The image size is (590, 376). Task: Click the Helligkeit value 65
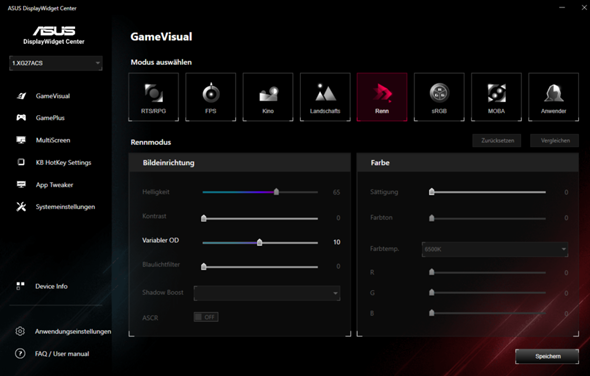pos(336,192)
